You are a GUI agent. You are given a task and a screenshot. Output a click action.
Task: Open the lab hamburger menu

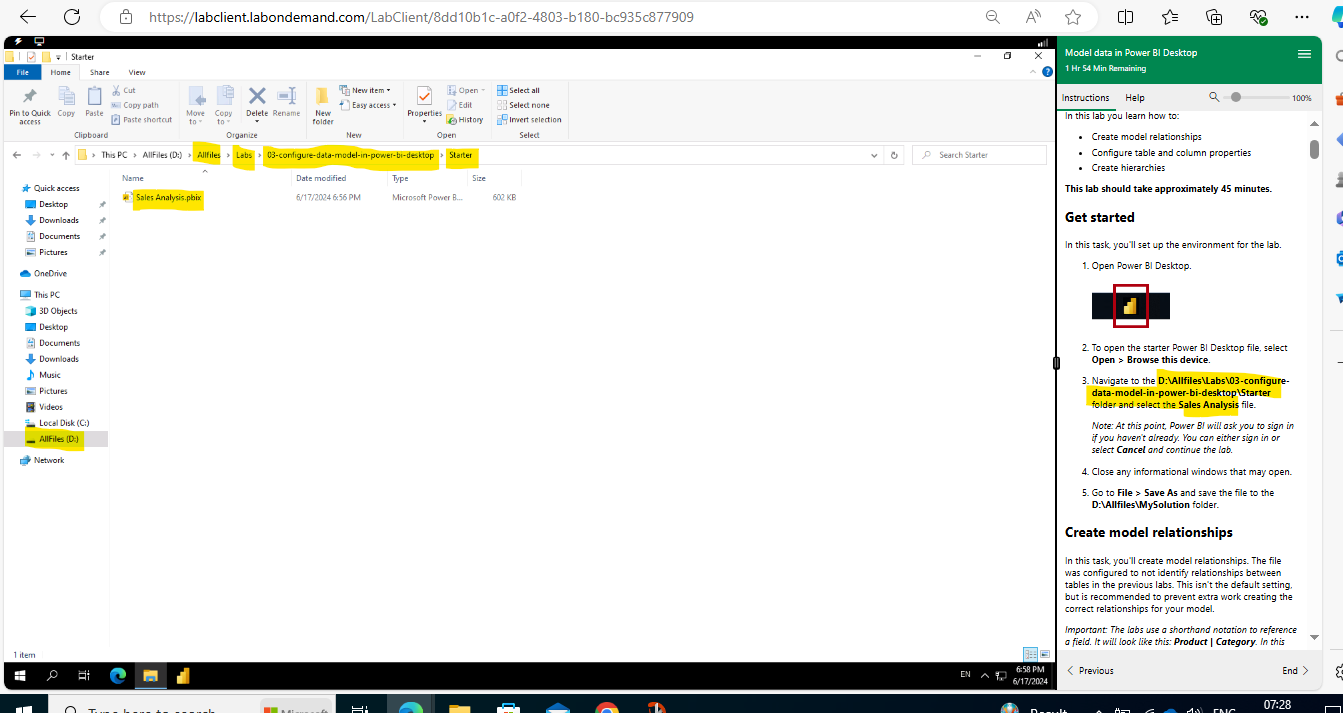tap(1304, 53)
